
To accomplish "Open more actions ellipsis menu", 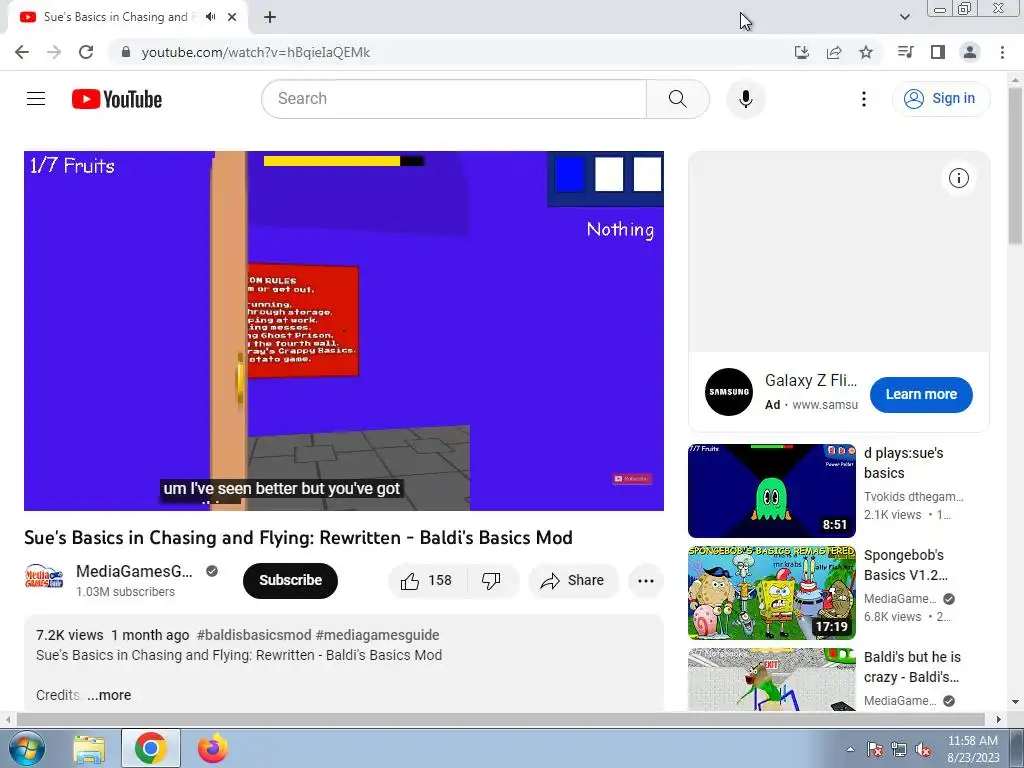I will (646, 581).
